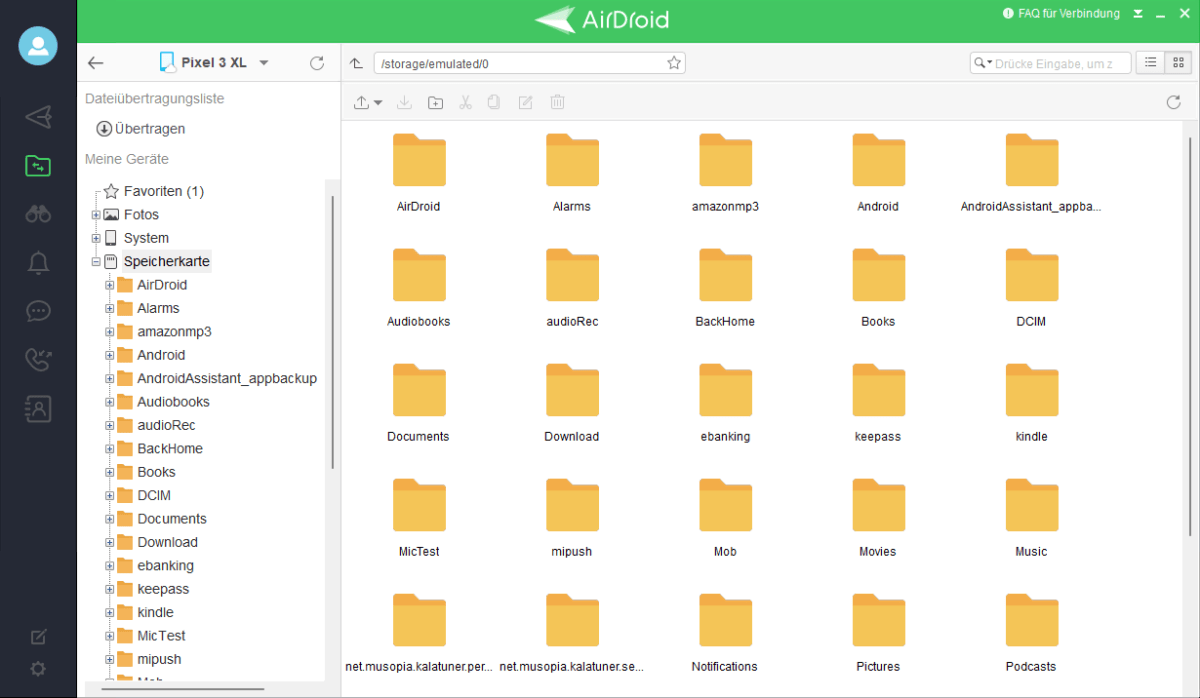Open the paper-plane transfer section in sidebar
This screenshot has height=698, width=1200.
[x=38, y=117]
